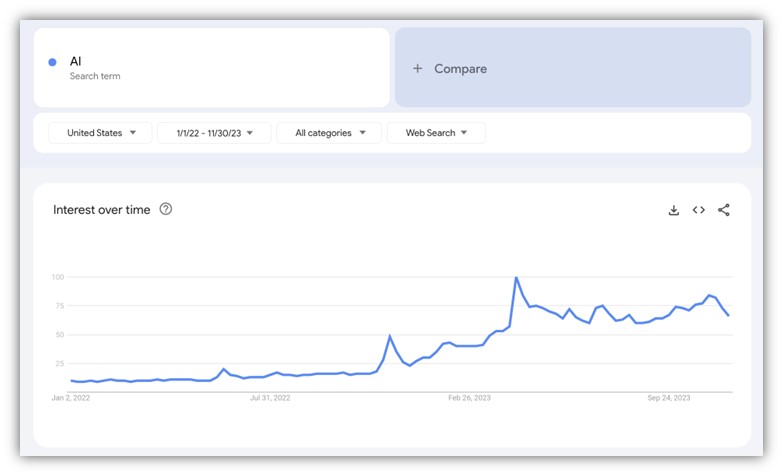Click the Search term label under AI
The image size is (783, 476).
tap(95, 76)
